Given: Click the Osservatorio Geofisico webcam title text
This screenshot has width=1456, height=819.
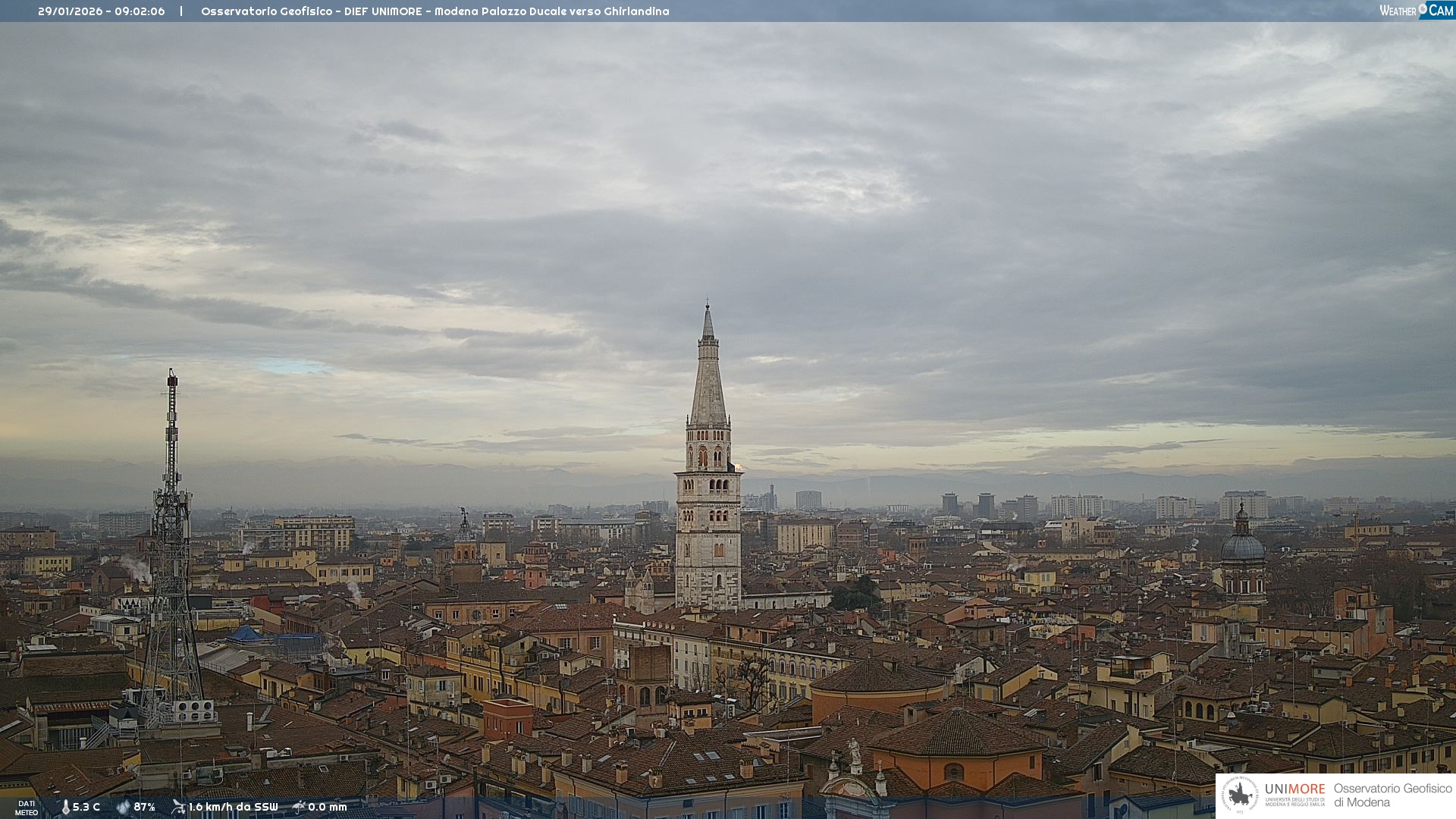Looking at the screenshot, I should click(435, 11).
